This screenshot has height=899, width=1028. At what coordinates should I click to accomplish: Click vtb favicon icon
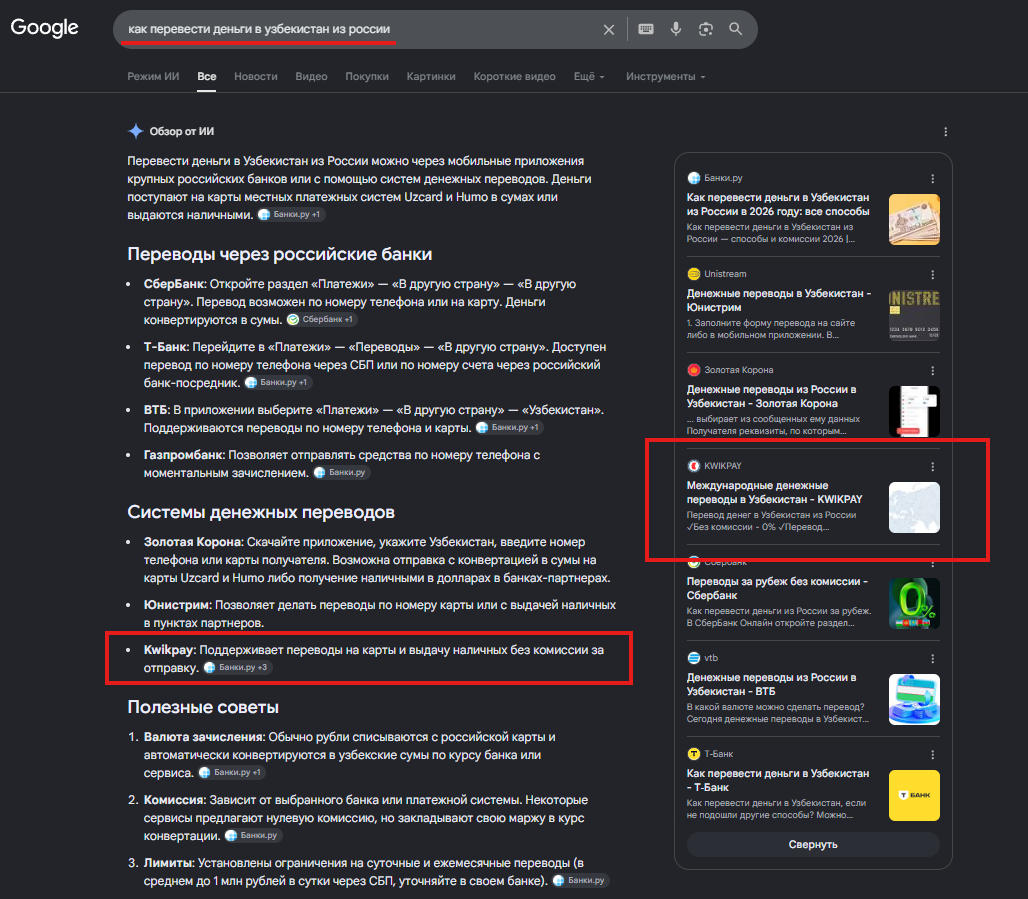pyautogui.click(x=694, y=658)
